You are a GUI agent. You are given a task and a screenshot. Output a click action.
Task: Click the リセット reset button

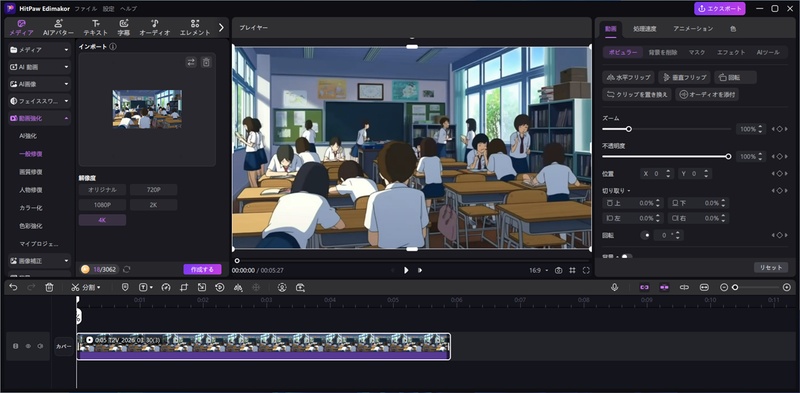(x=771, y=267)
